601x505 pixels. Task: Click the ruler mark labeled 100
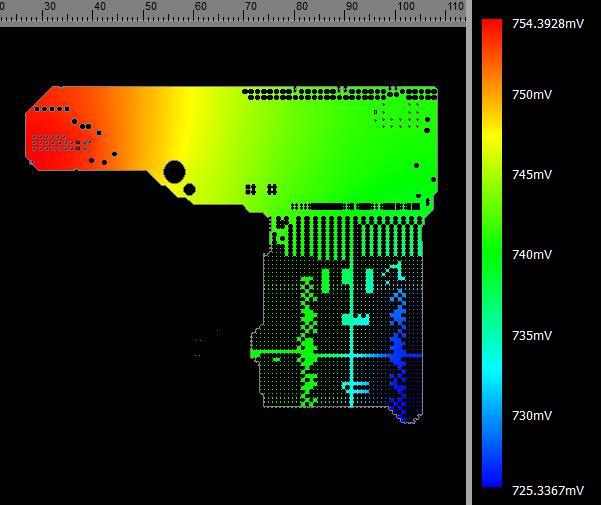point(404,8)
